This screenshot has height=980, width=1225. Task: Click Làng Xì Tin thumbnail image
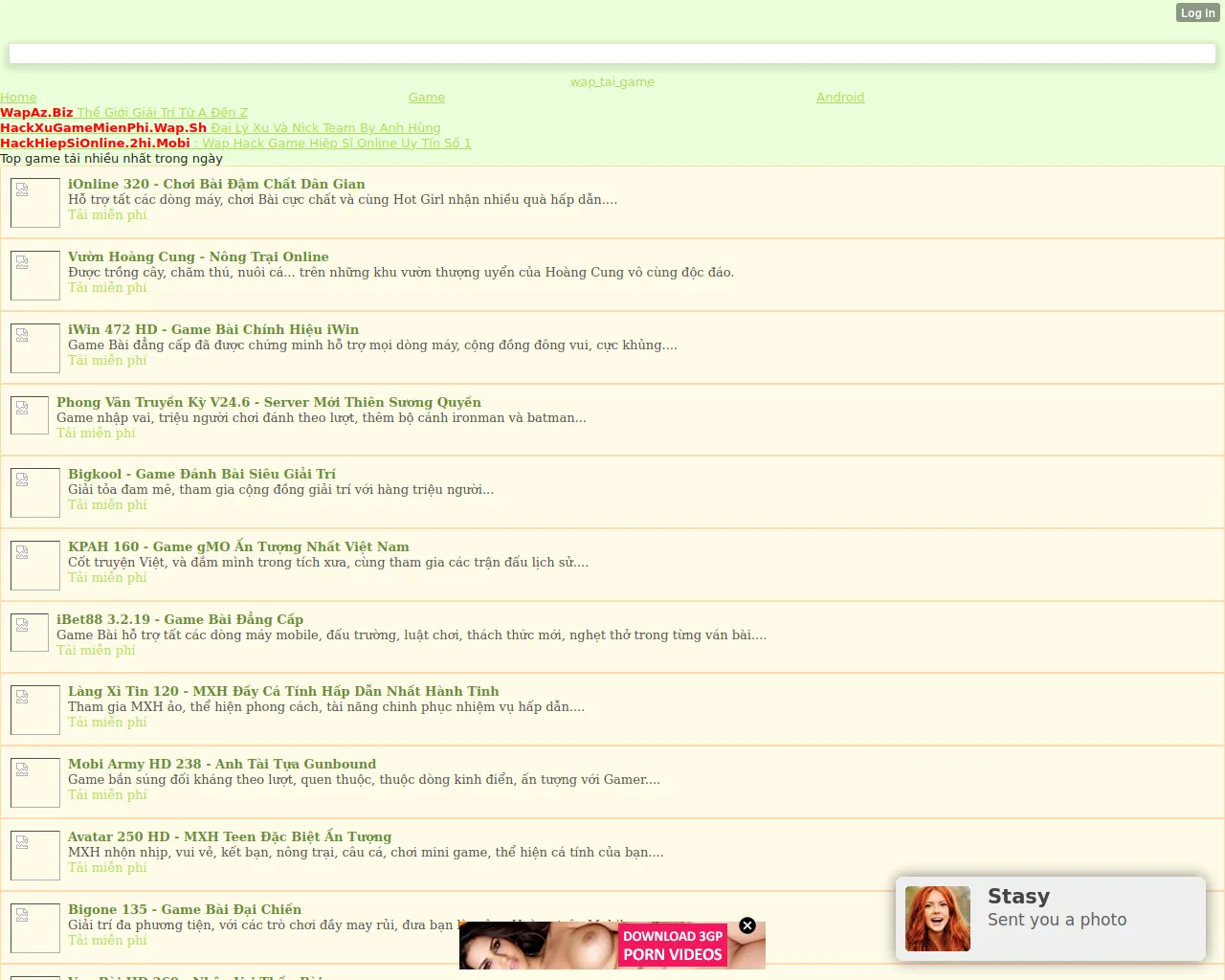(35, 710)
